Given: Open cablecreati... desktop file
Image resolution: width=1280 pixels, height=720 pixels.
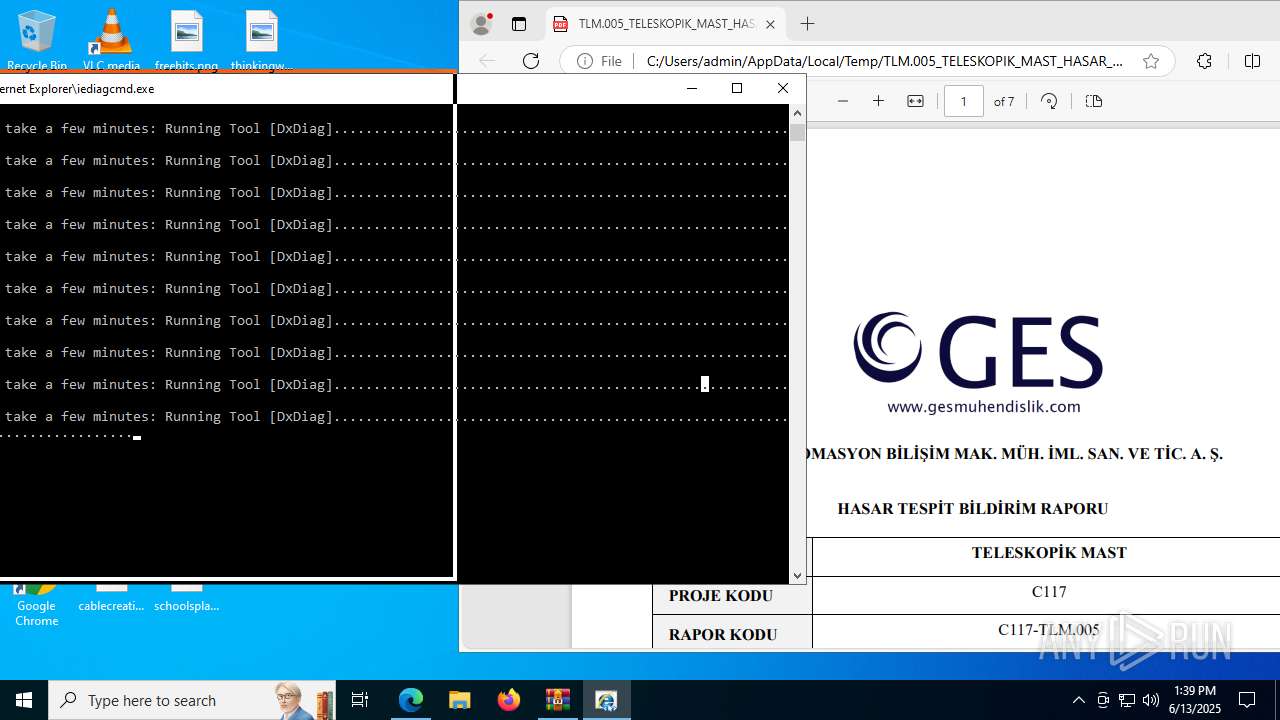Looking at the screenshot, I should (x=111, y=600).
